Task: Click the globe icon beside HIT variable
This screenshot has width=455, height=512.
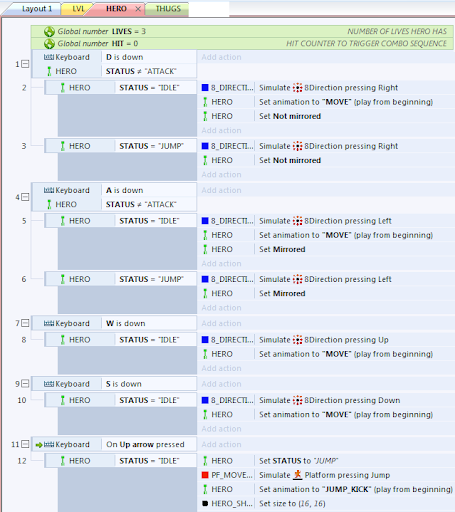Action: [49, 44]
